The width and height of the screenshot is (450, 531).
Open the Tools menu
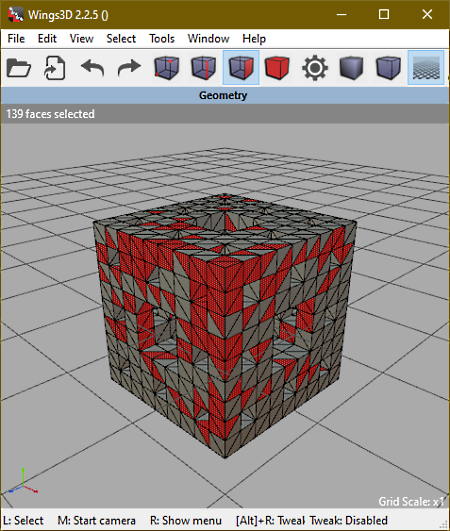tap(162, 39)
